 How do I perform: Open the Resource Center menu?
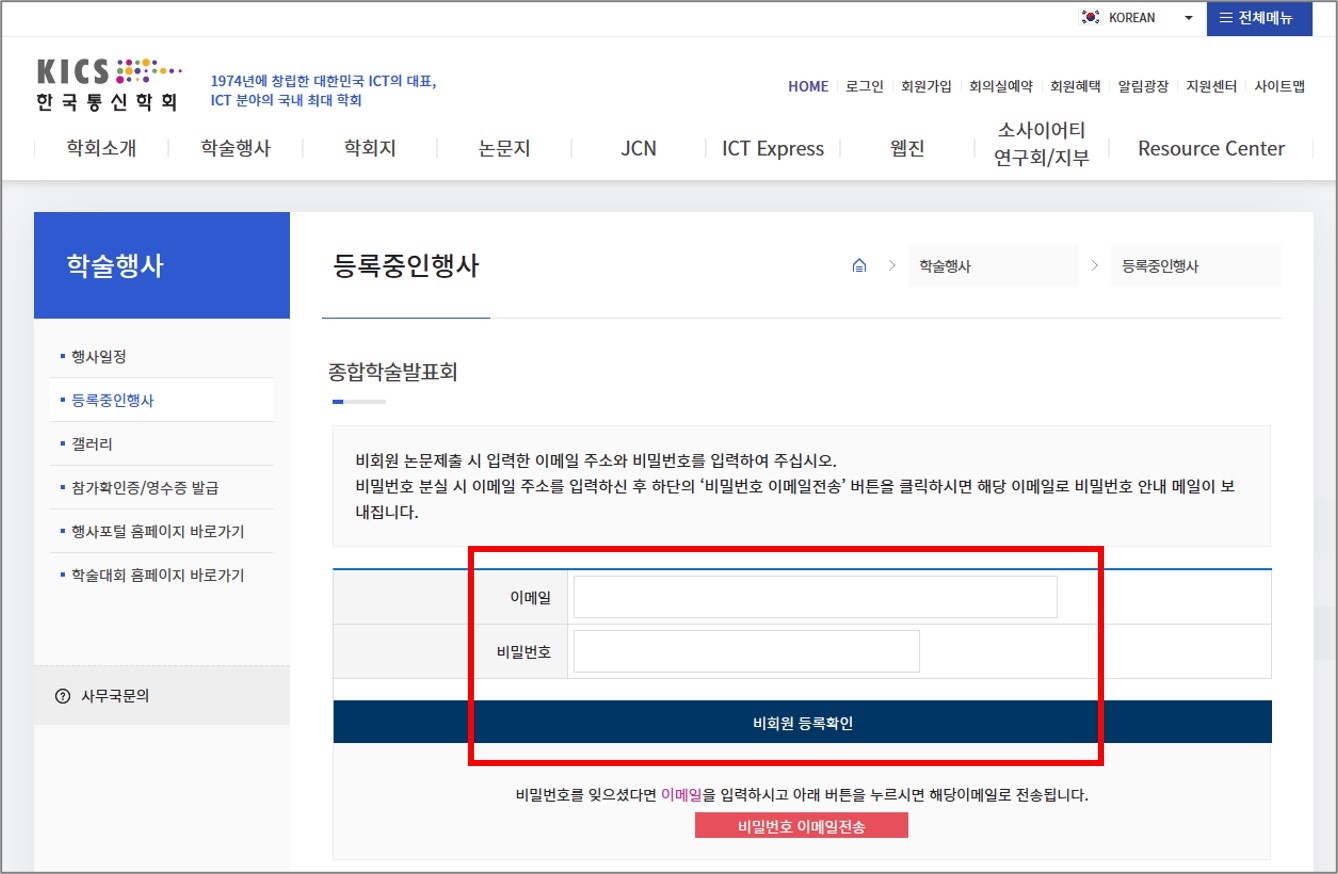(x=1211, y=149)
